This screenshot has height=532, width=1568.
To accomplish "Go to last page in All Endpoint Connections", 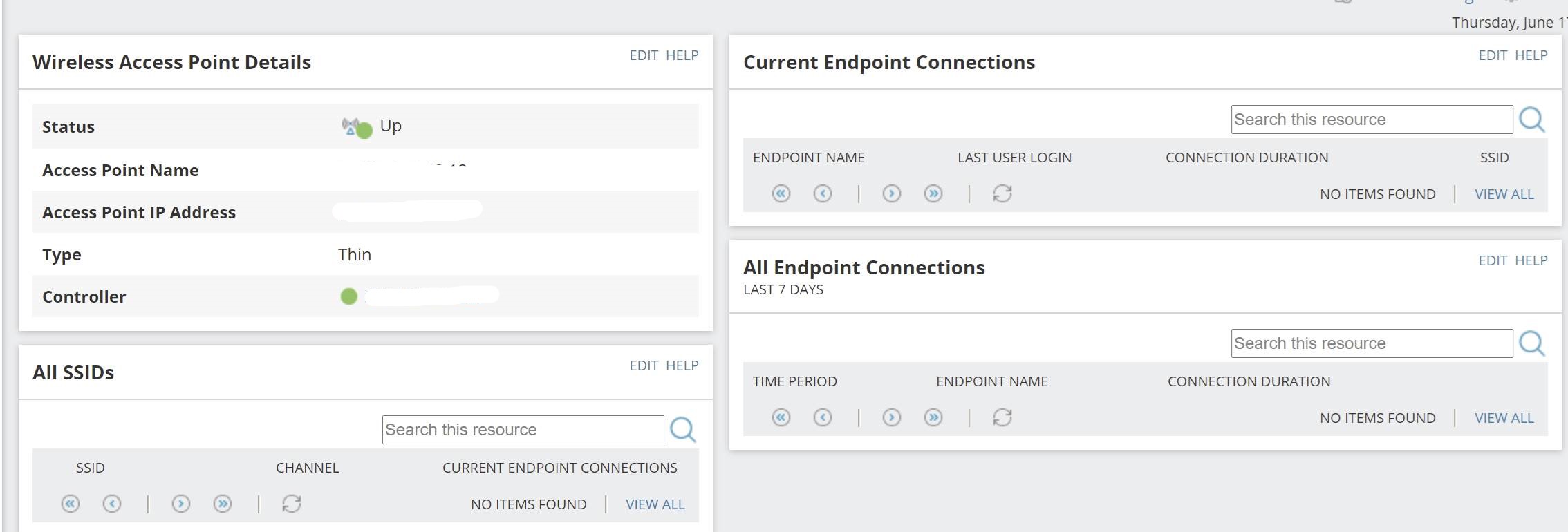I will [933, 418].
